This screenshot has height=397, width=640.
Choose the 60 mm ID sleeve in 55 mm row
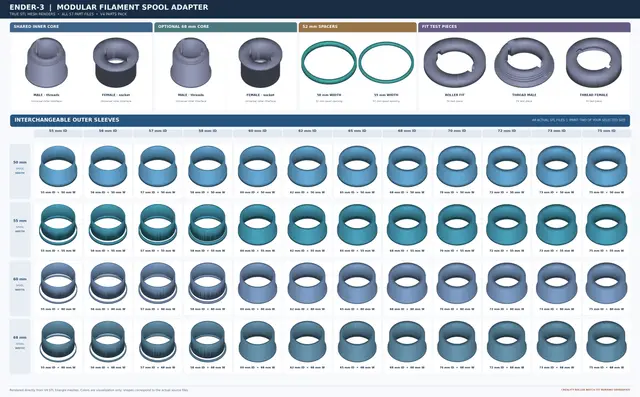[x=258, y=225]
